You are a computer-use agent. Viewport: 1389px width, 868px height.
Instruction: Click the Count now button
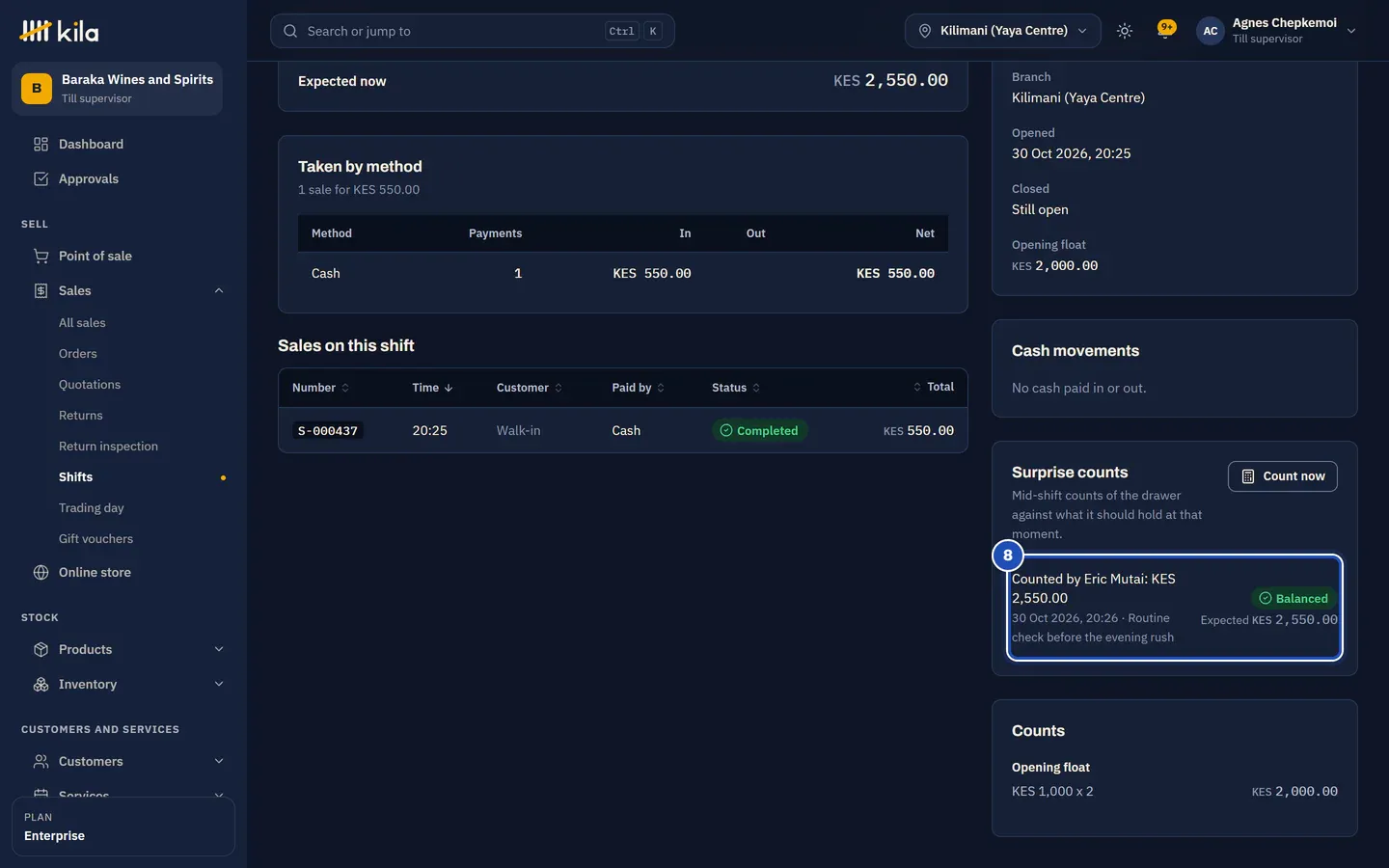click(1283, 476)
